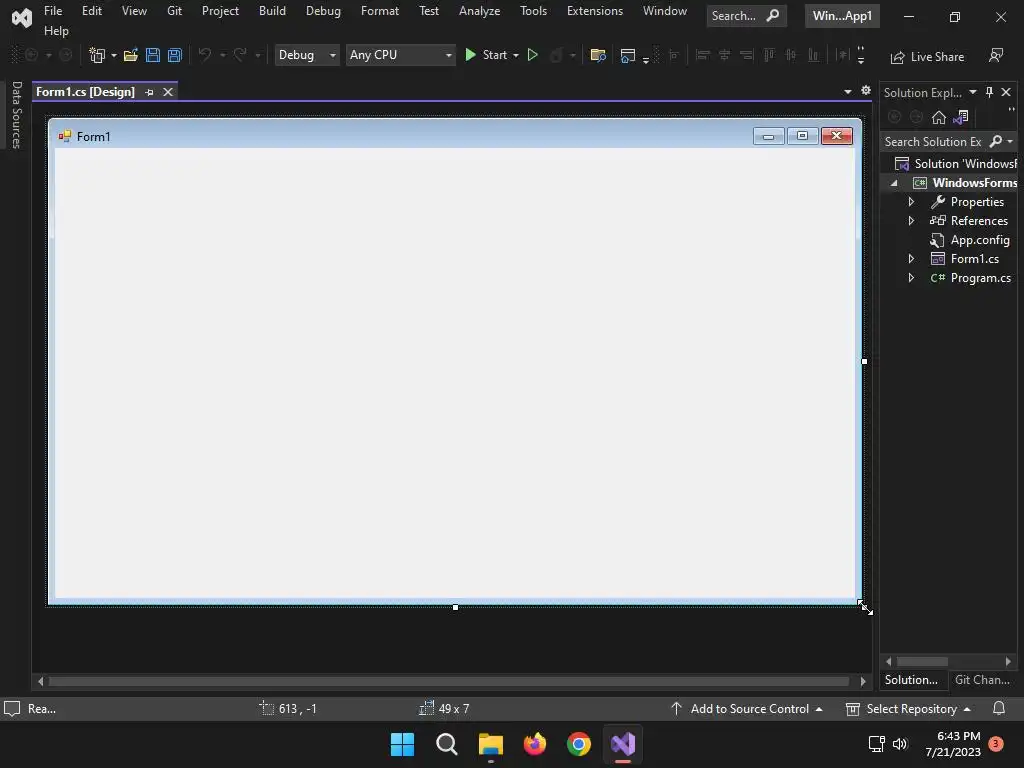Viewport: 1024px width, 768px height.
Task: Click the Align Lefts layout icon
Action: click(703, 56)
